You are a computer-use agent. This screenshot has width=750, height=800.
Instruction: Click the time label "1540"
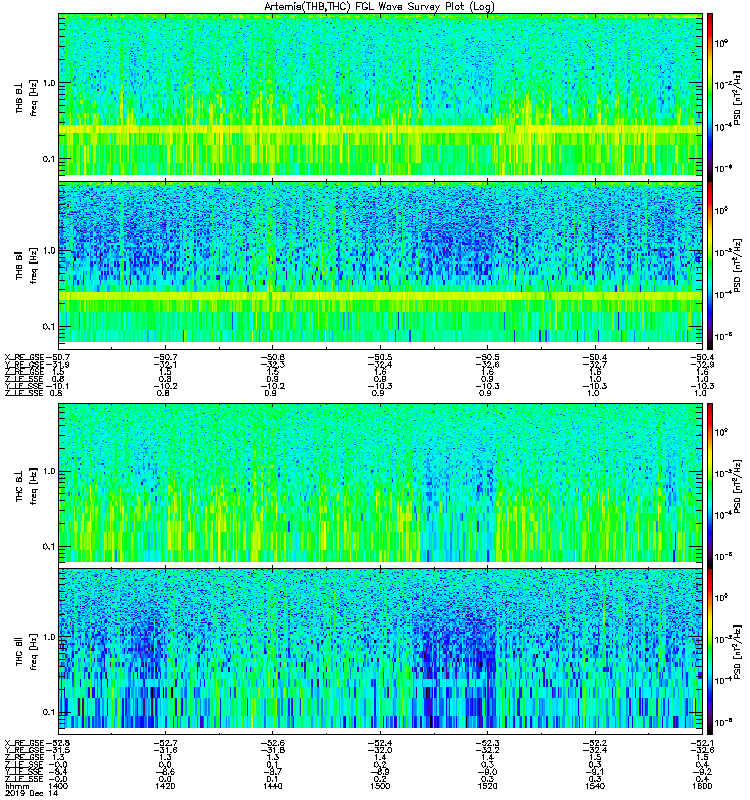(x=595, y=786)
